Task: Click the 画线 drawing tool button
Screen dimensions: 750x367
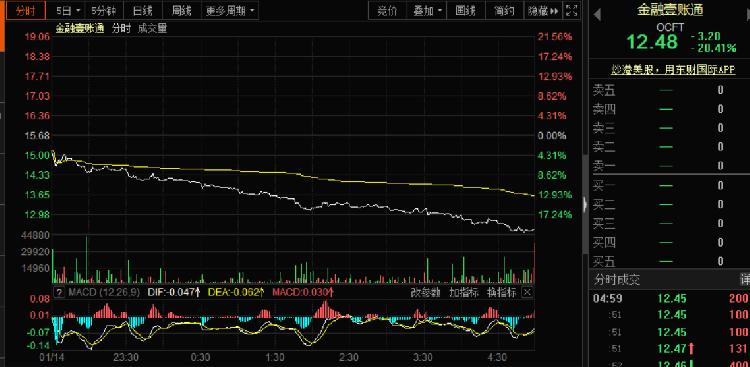Action: [x=465, y=10]
